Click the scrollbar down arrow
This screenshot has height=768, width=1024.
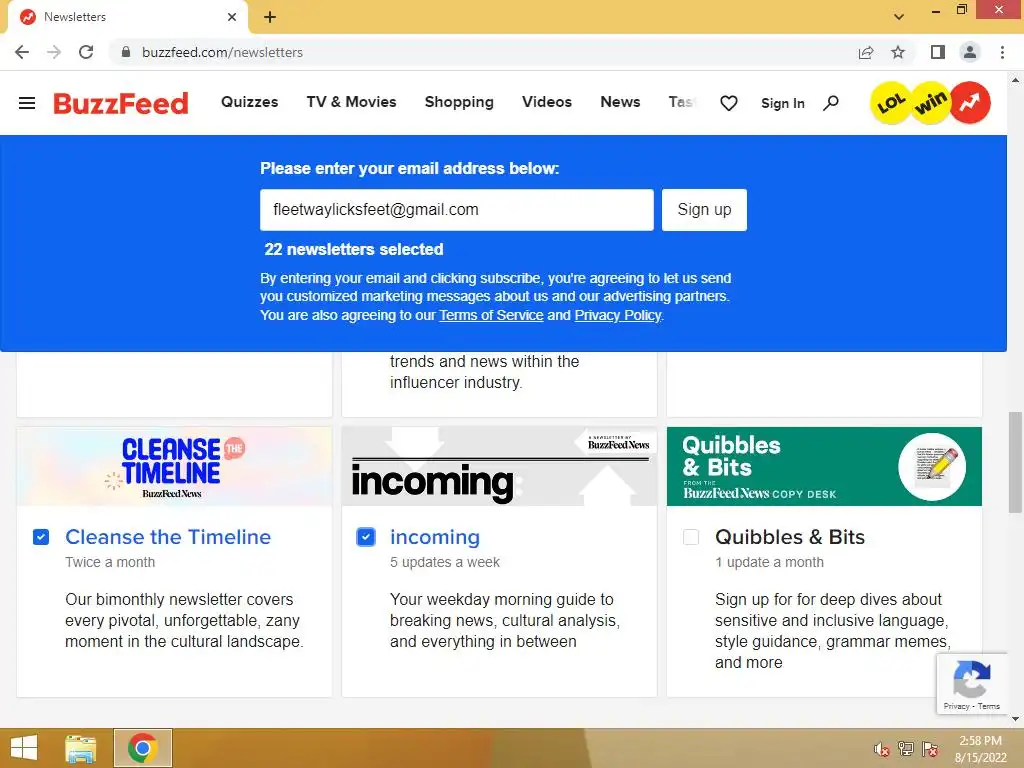pyautogui.click(x=1015, y=719)
